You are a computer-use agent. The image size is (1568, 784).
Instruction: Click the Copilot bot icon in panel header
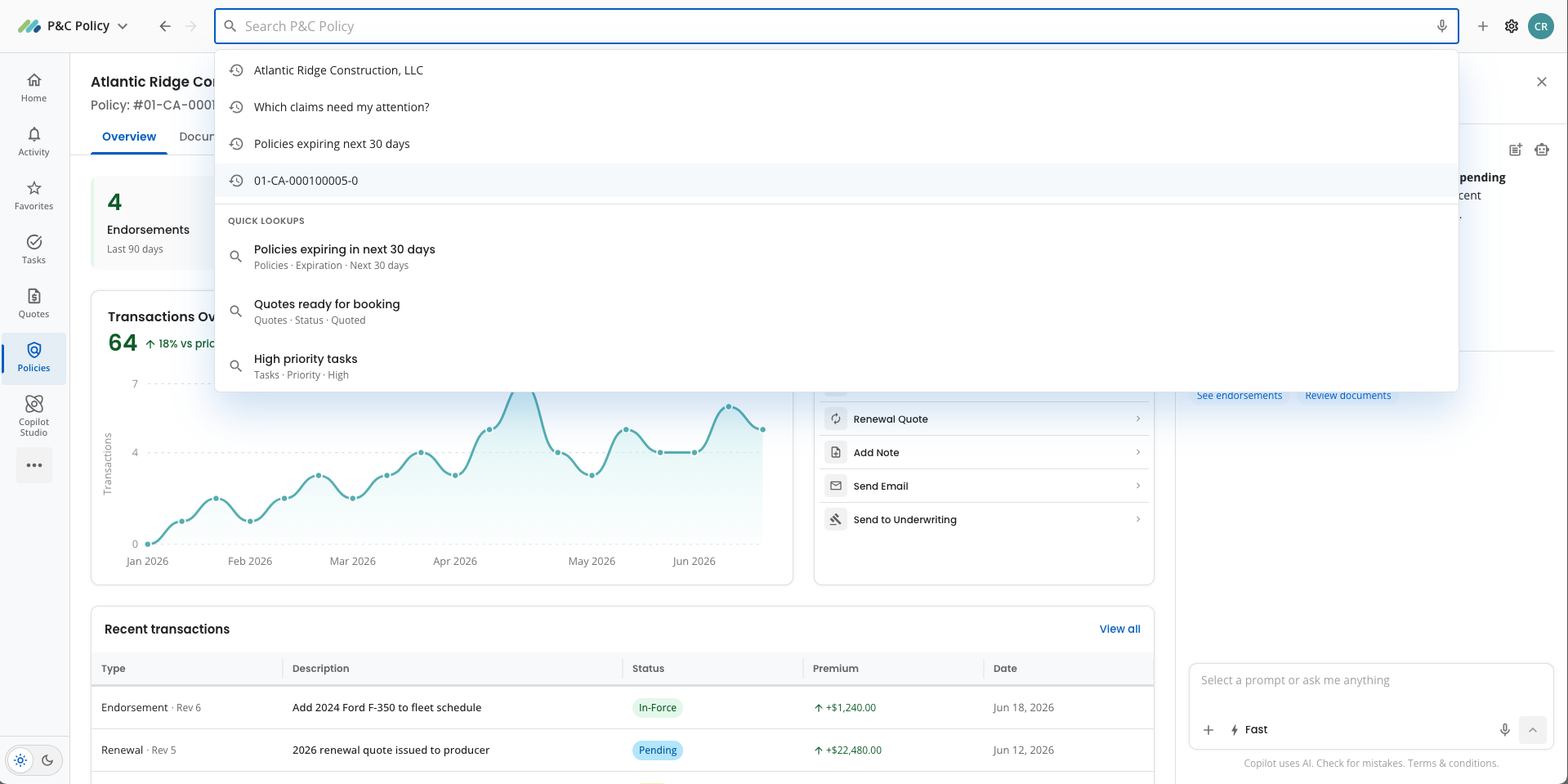click(x=1542, y=150)
